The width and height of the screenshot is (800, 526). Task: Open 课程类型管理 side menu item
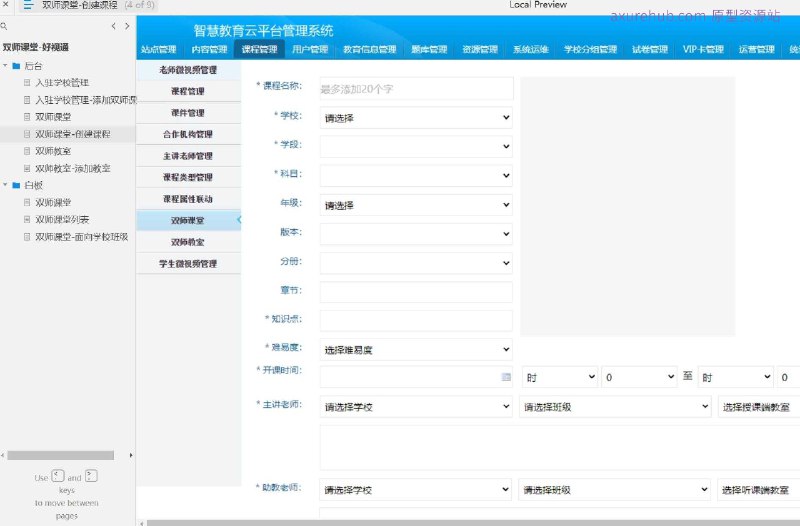188,178
